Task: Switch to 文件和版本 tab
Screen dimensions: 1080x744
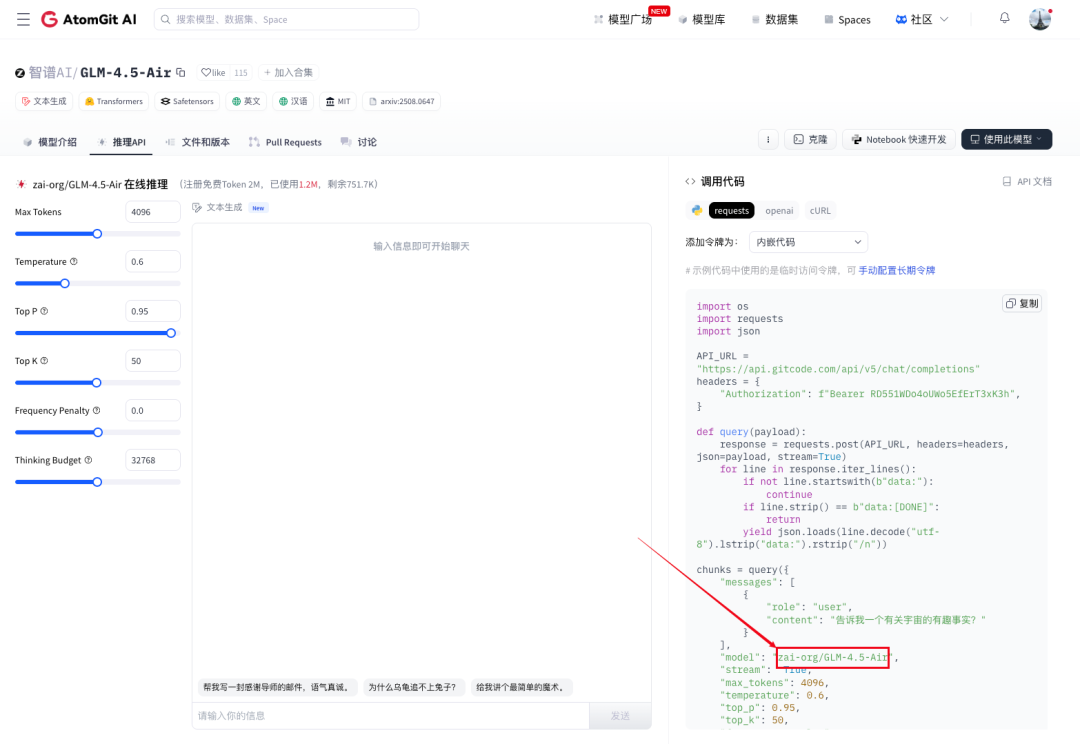Action: (198, 142)
